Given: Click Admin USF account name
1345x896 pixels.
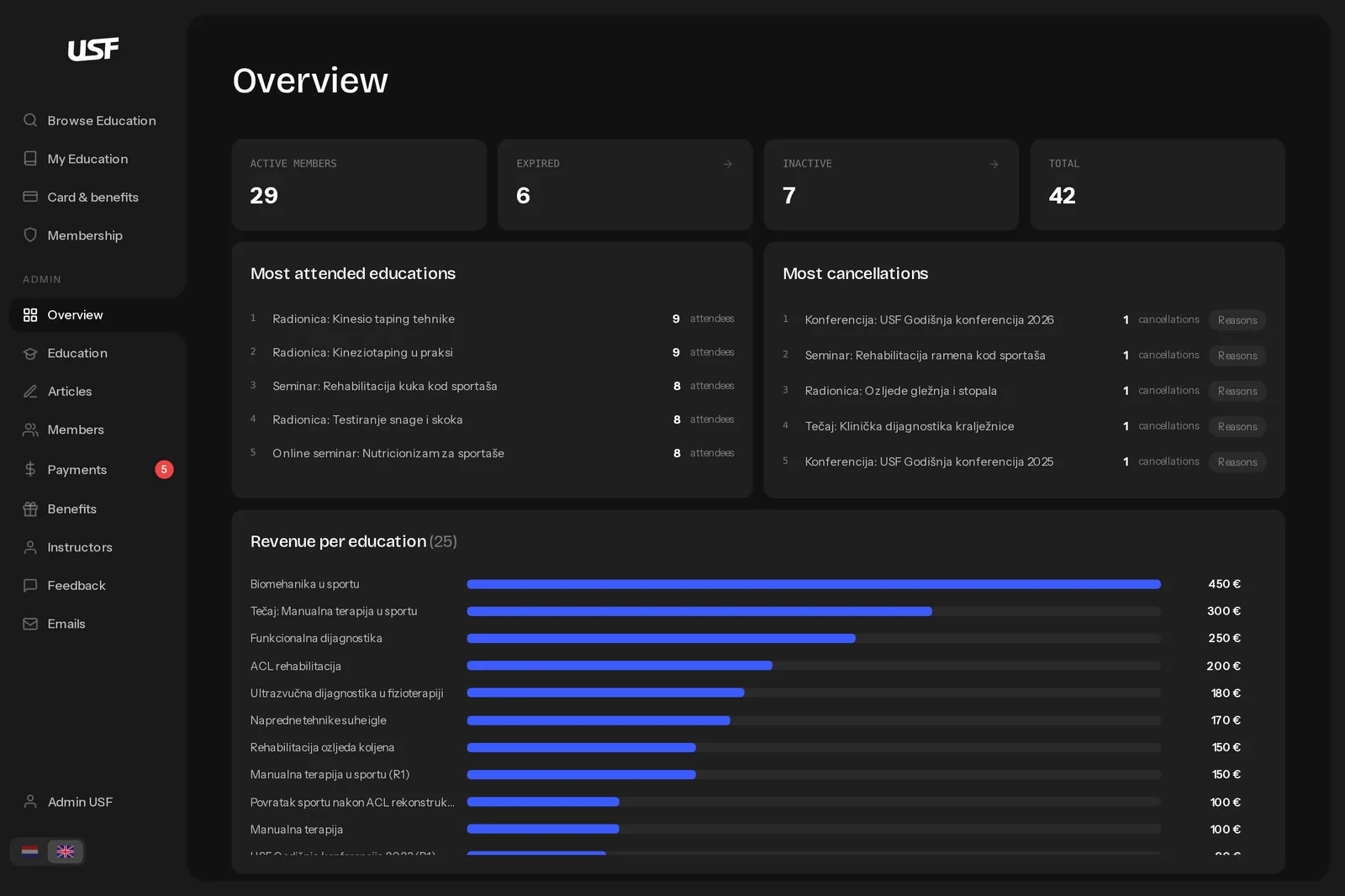Looking at the screenshot, I should [80, 802].
